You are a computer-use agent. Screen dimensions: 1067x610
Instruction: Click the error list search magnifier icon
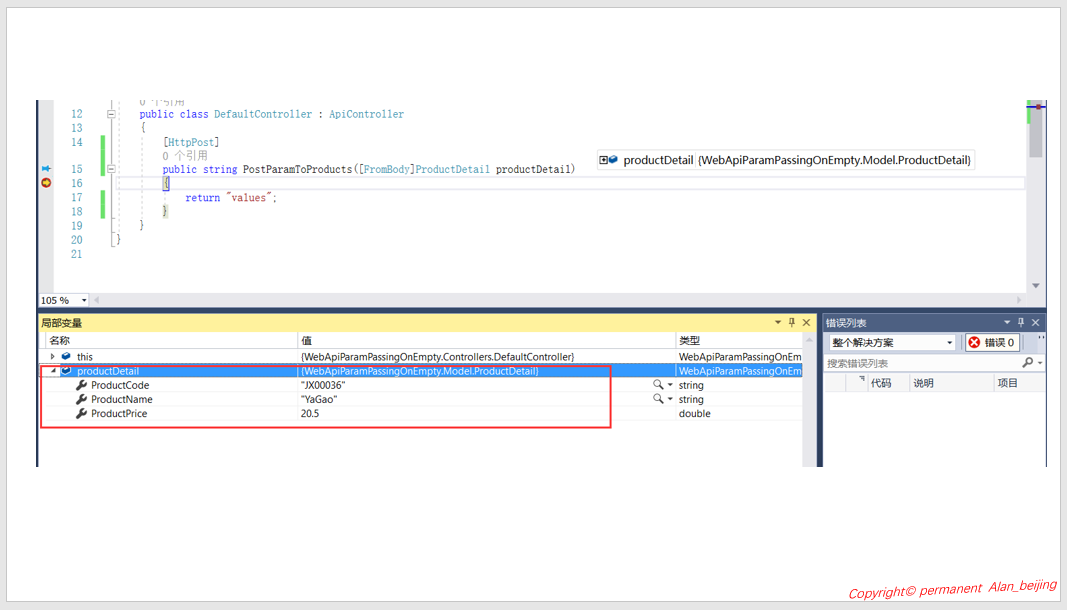[x=1028, y=363]
